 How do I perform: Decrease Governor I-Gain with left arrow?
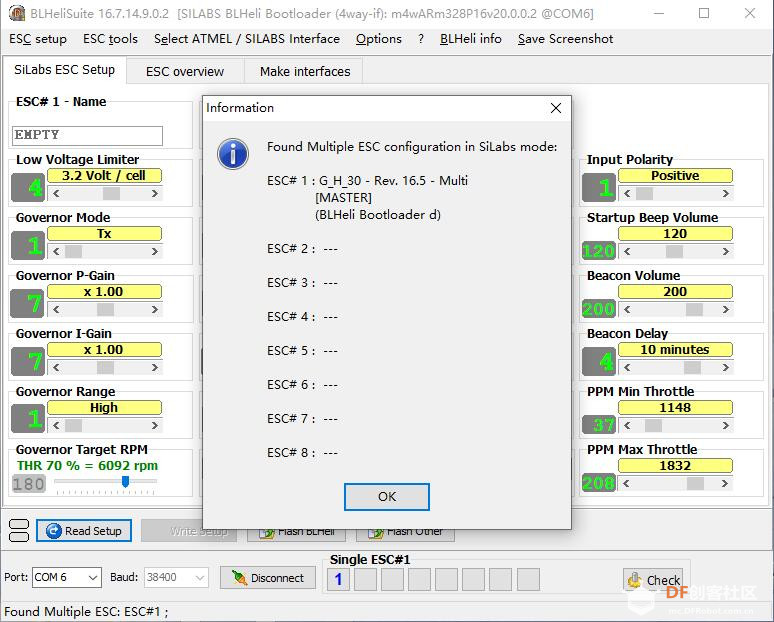point(56,367)
